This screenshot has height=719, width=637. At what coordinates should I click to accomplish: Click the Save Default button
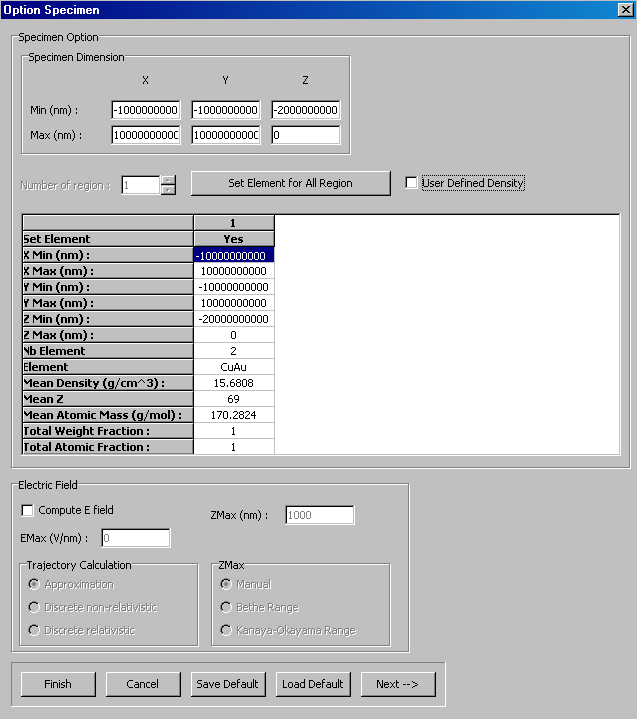[x=229, y=684]
